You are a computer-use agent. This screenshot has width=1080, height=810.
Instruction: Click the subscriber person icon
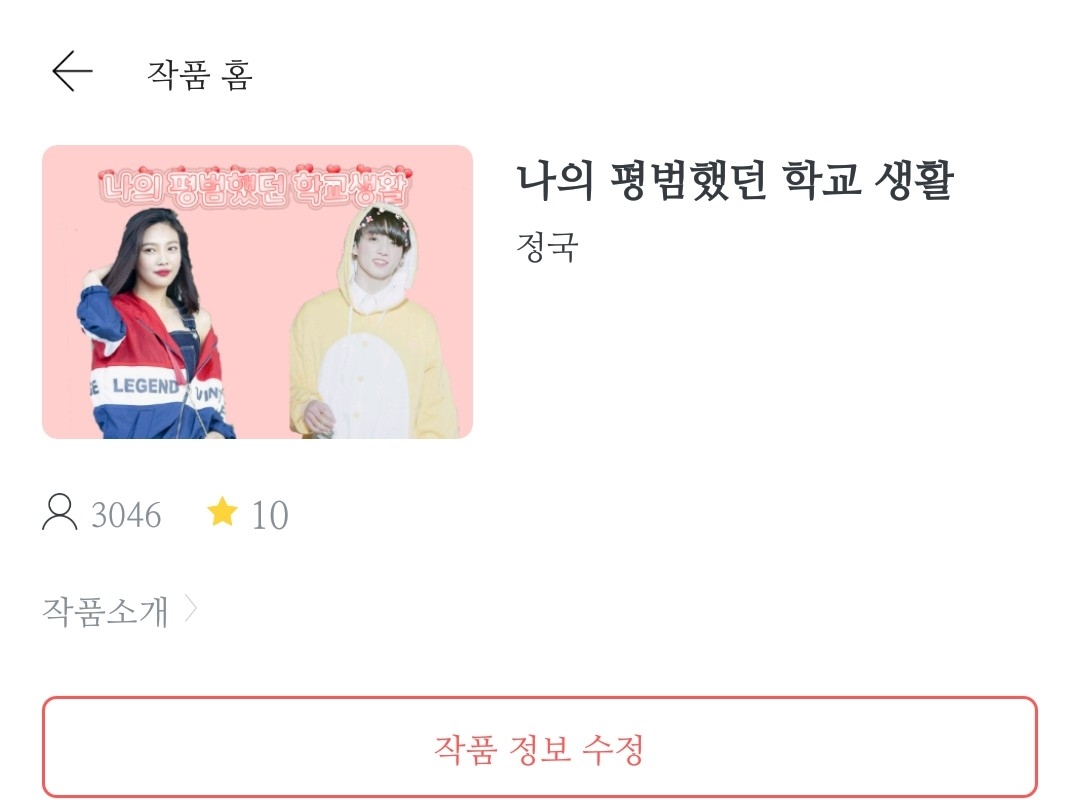[60, 512]
